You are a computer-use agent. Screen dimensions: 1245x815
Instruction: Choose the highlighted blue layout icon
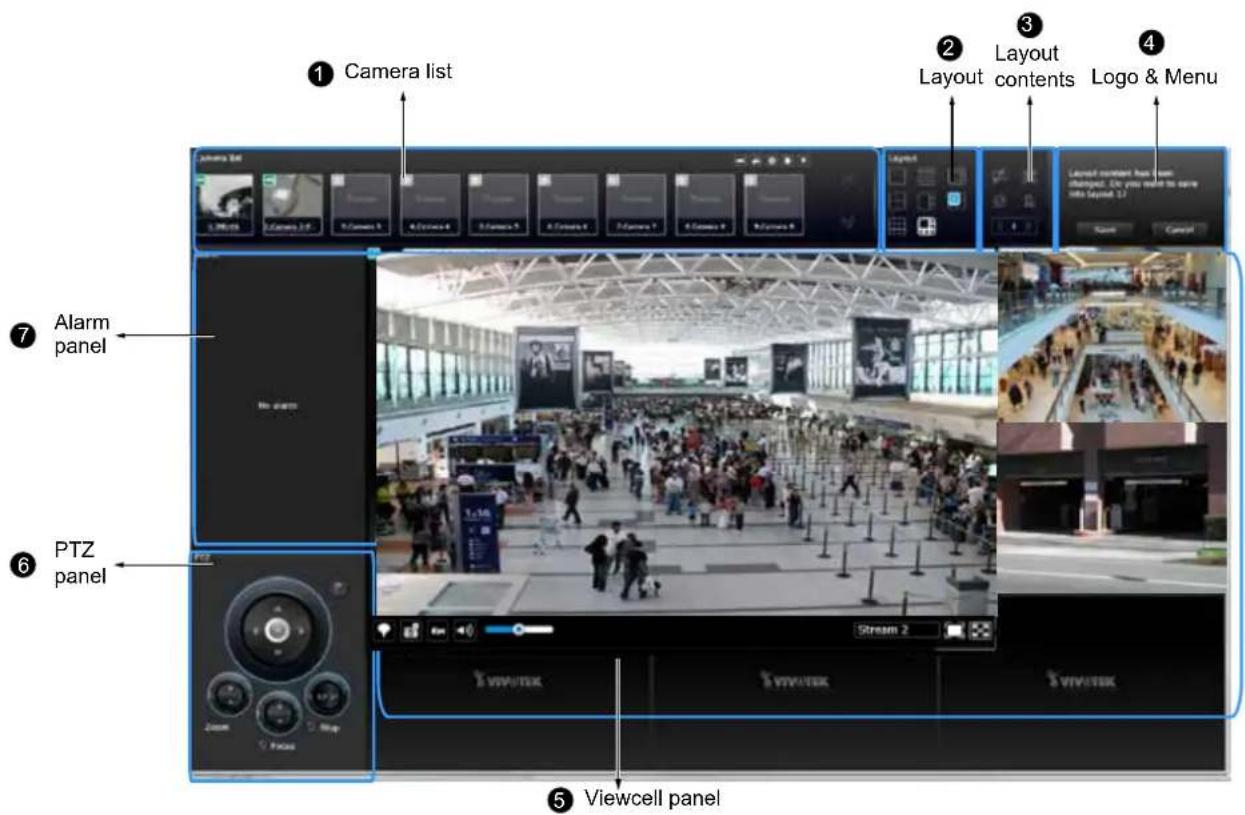coord(954,200)
